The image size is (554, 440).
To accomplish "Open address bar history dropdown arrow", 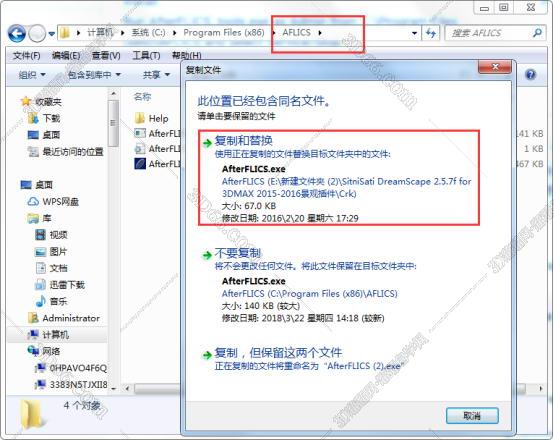I will [414, 34].
